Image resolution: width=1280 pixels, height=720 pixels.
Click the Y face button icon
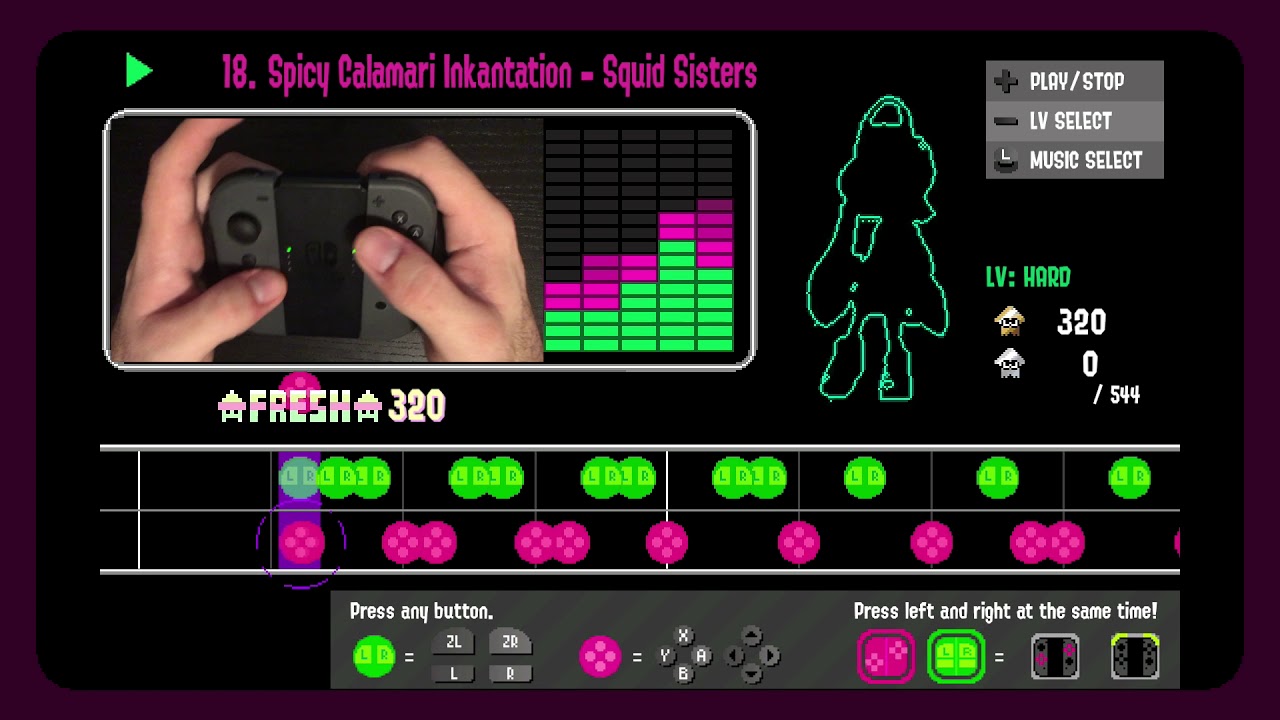pyautogui.click(x=665, y=656)
